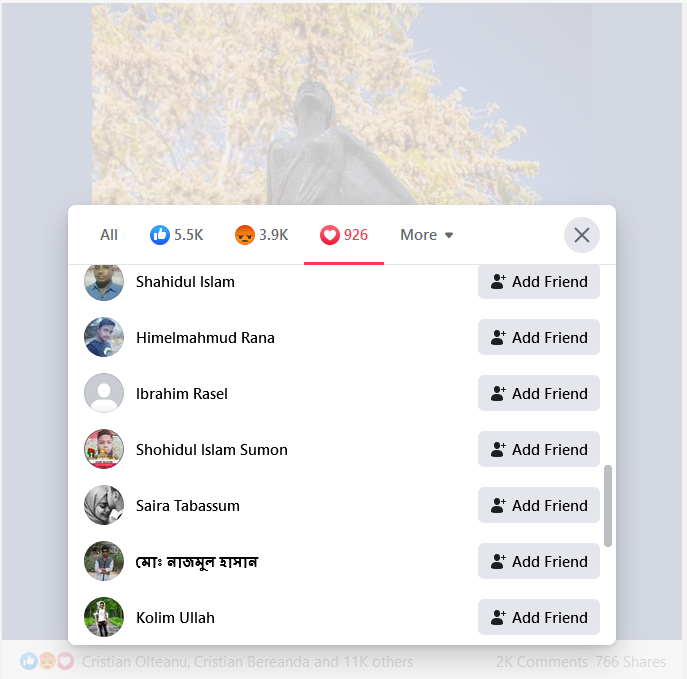Open Himelmahmud Rana's profile avatar
The height and width of the screenshot is (679, 687).
(104, 337)
